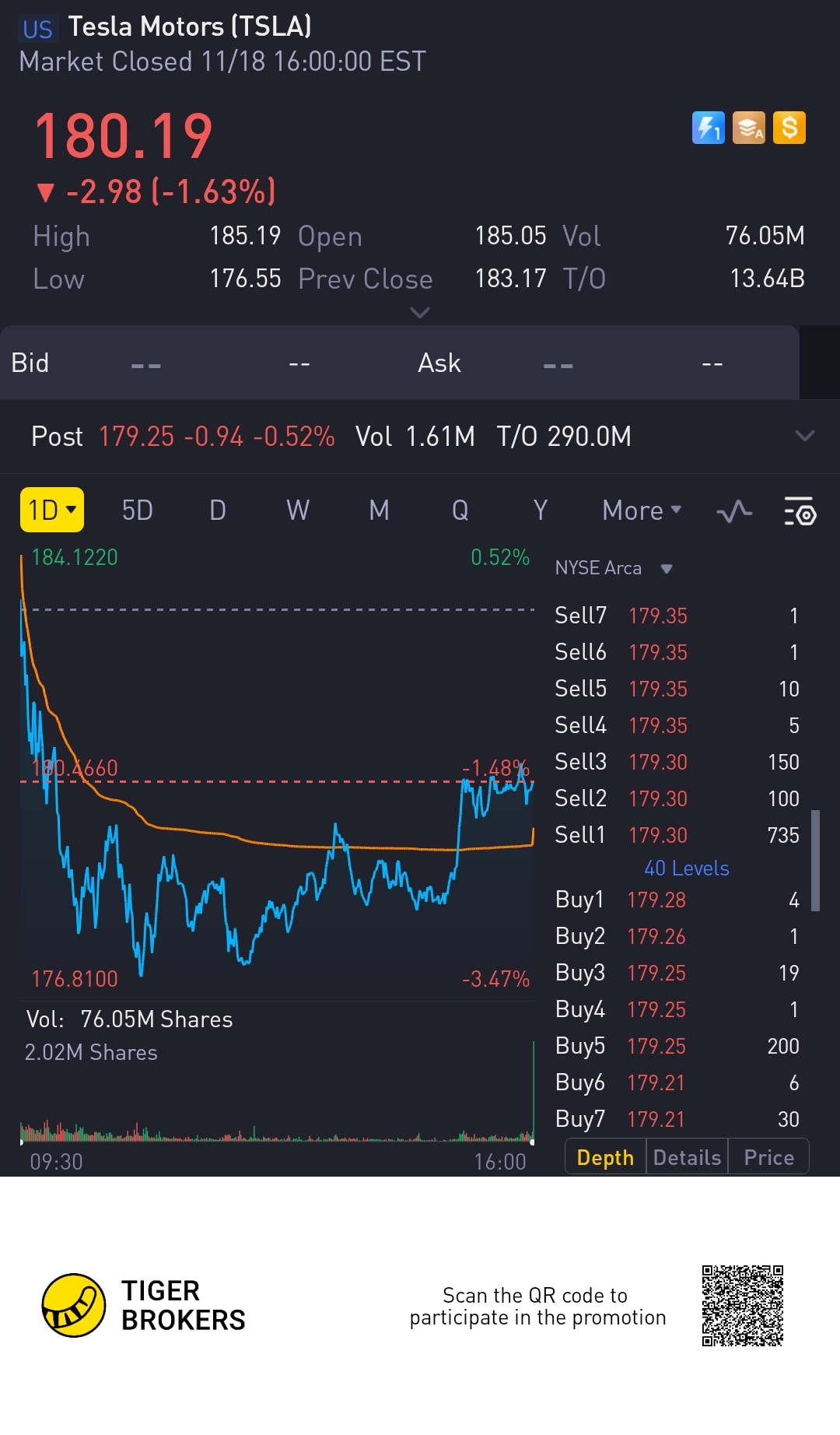The image size is (840, 1435).
Task: Tap the Ask quote label
Action: point(439,363)
